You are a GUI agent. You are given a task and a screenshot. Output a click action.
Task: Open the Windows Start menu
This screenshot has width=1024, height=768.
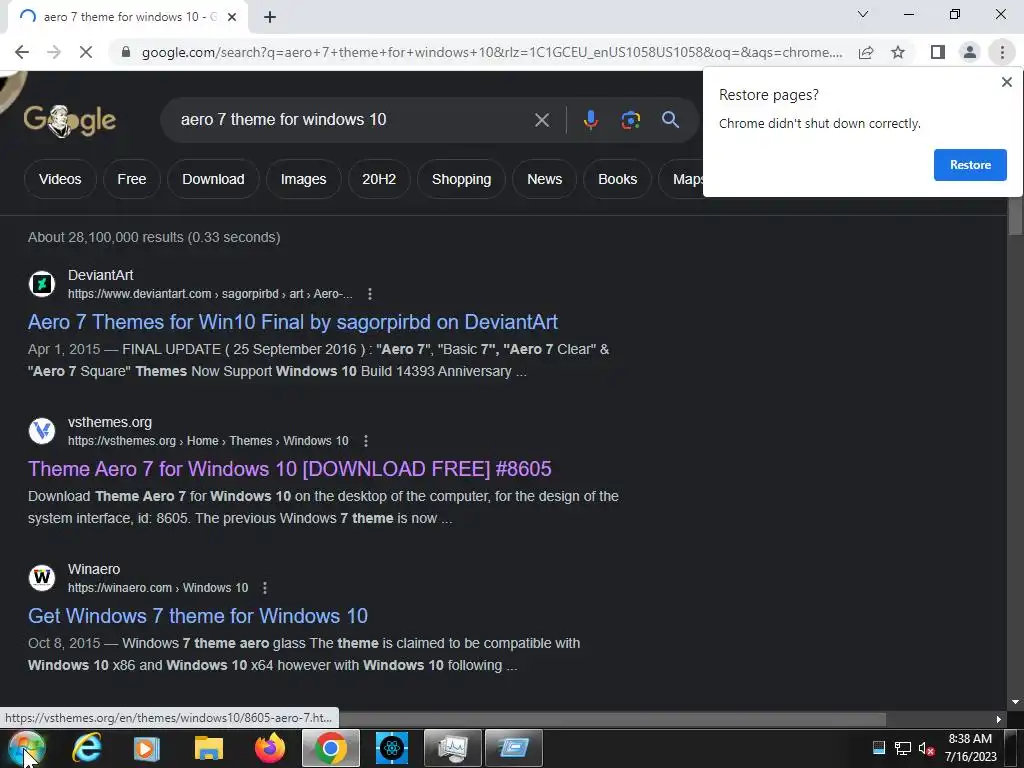(x=26, y=749)
